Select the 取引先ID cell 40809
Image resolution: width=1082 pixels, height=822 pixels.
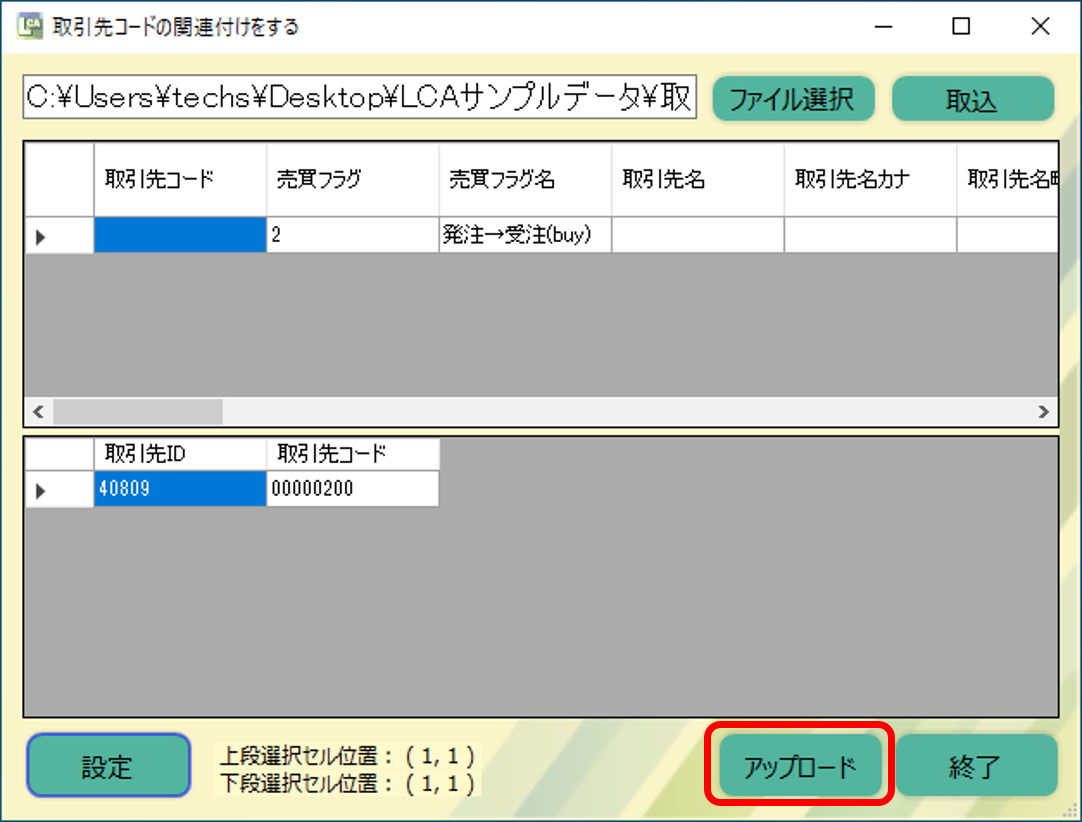180,489
